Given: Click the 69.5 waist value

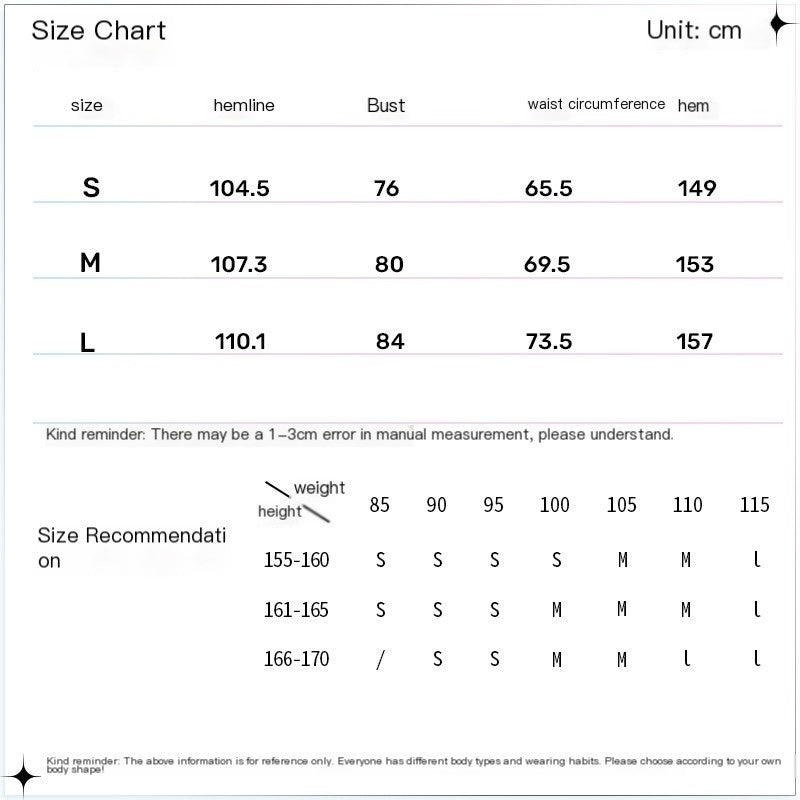Looking at the screenshot, I should (x=547, y=264).
